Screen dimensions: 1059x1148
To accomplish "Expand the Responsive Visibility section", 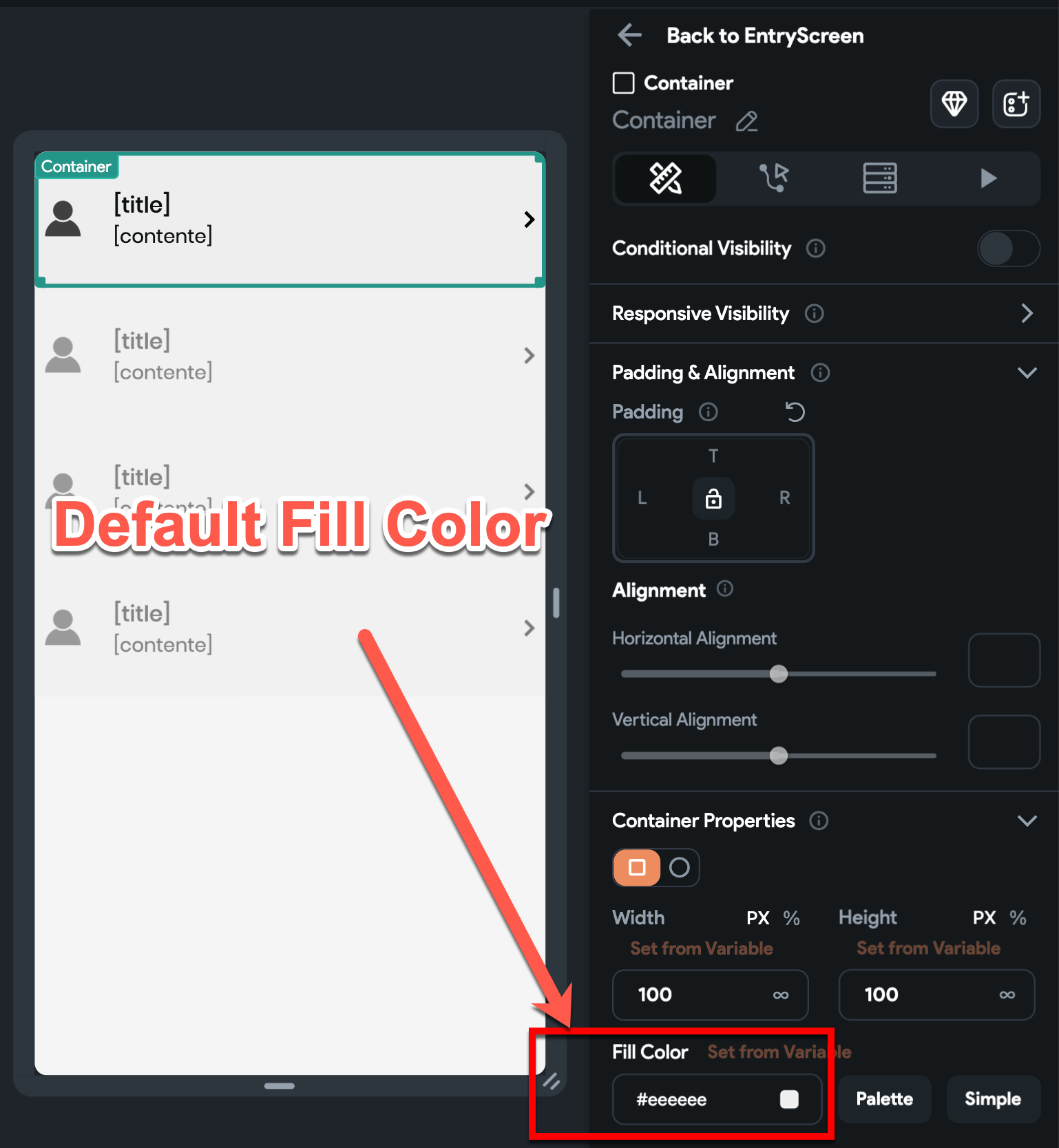I will [1027, 313].
